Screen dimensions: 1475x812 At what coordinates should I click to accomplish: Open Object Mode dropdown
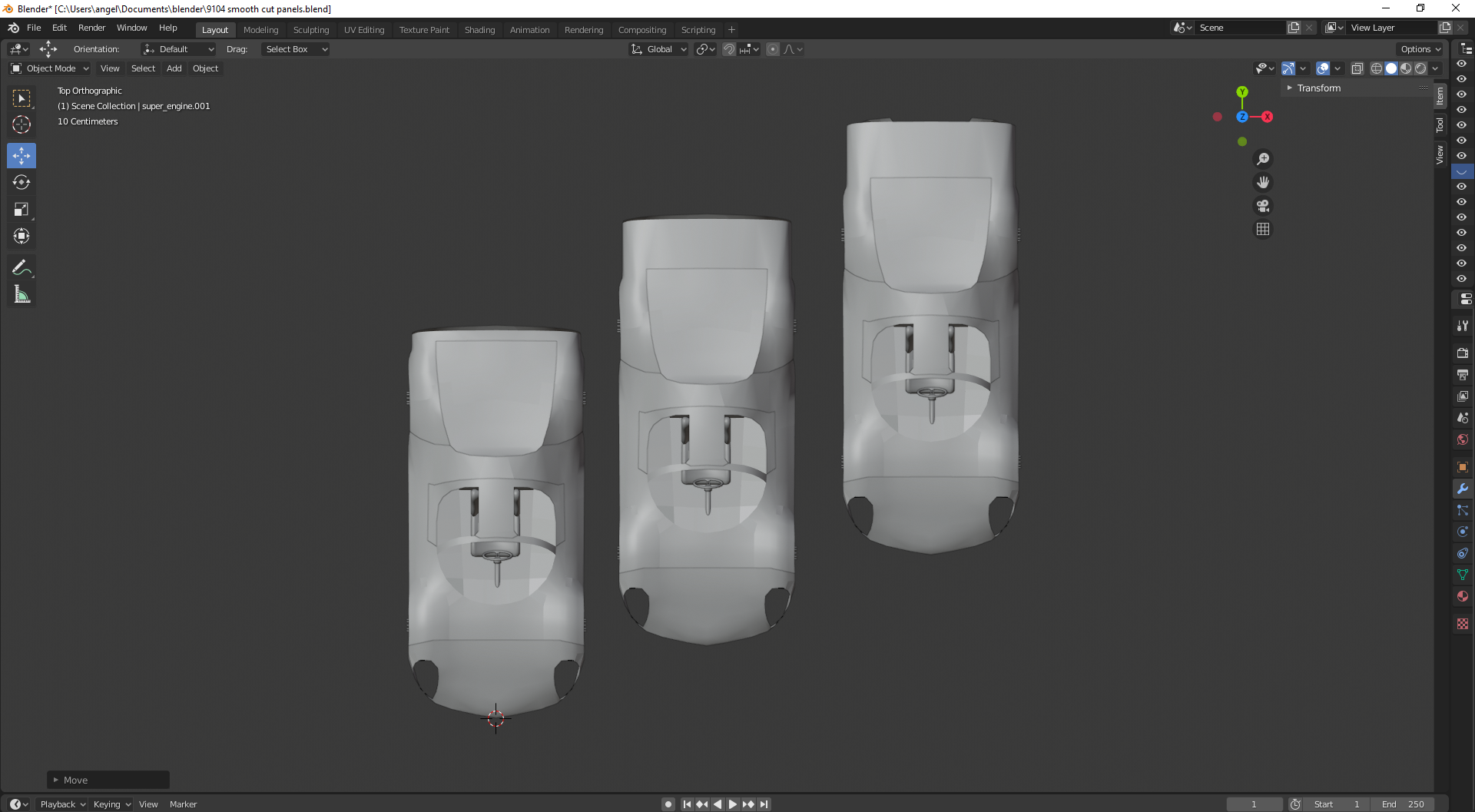pyautogui.click(x=50, y=68)
